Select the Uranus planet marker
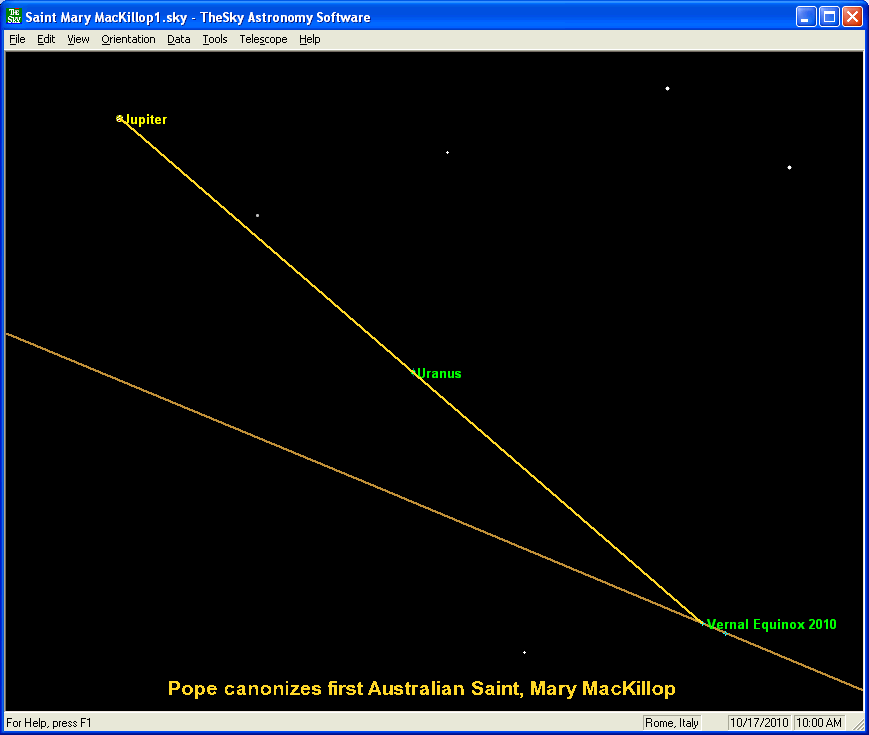 coord(415,373)
